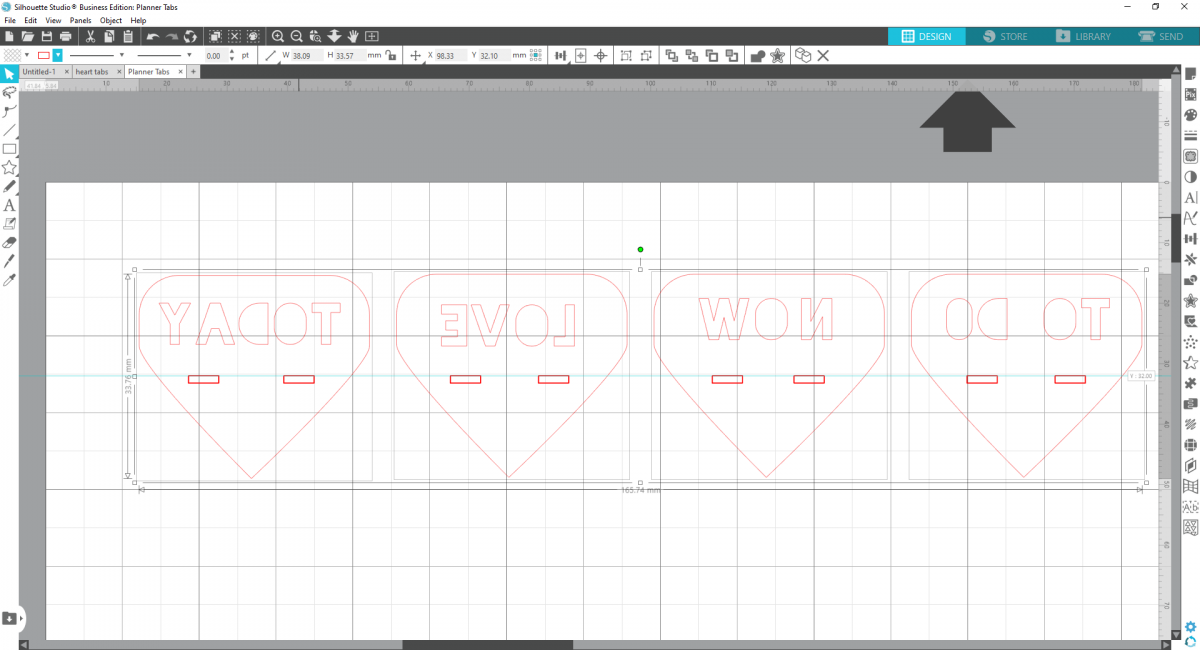The width and height of the screenshot is (1200, 650).
Task: Copy selection with the Copy icon
Action: [109, 36]
